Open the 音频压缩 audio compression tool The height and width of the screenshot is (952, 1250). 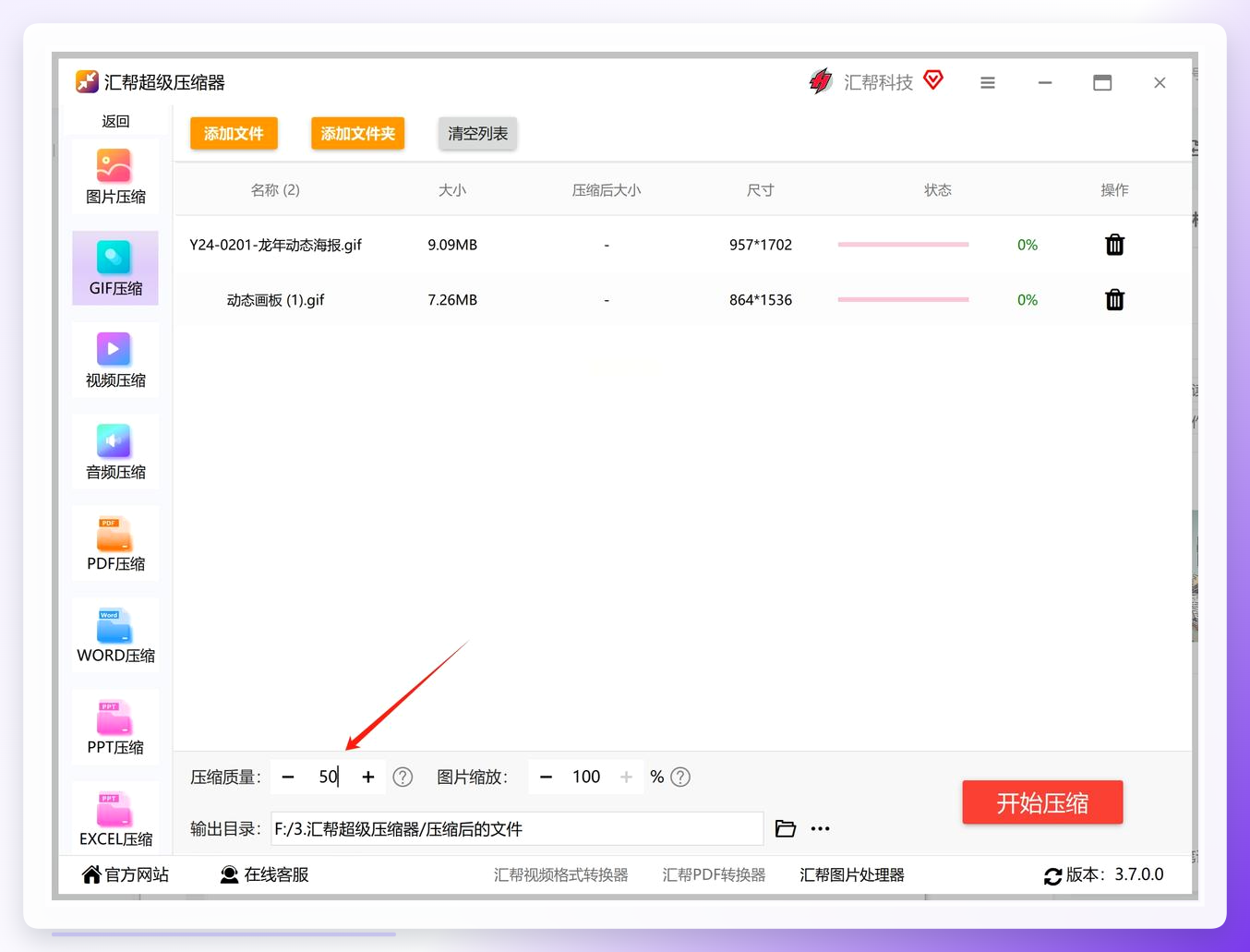[x=115, y=452]
